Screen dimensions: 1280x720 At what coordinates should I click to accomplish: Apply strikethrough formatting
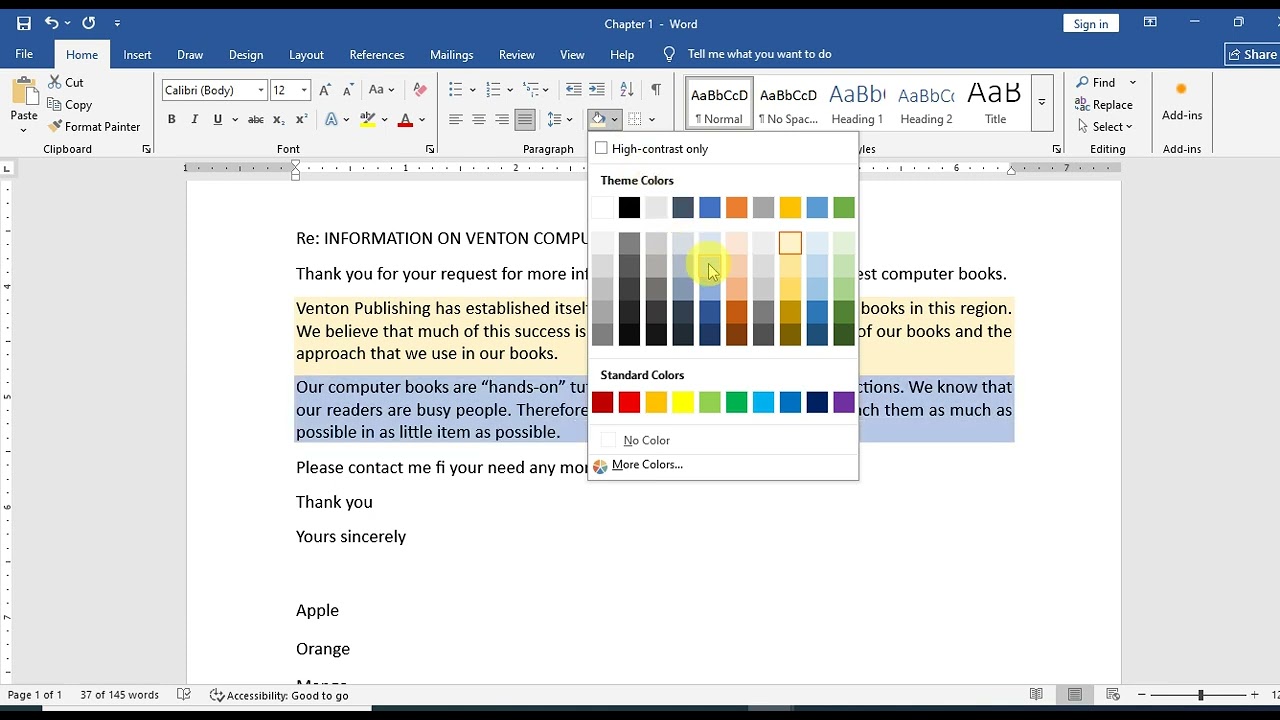(256, 119)
